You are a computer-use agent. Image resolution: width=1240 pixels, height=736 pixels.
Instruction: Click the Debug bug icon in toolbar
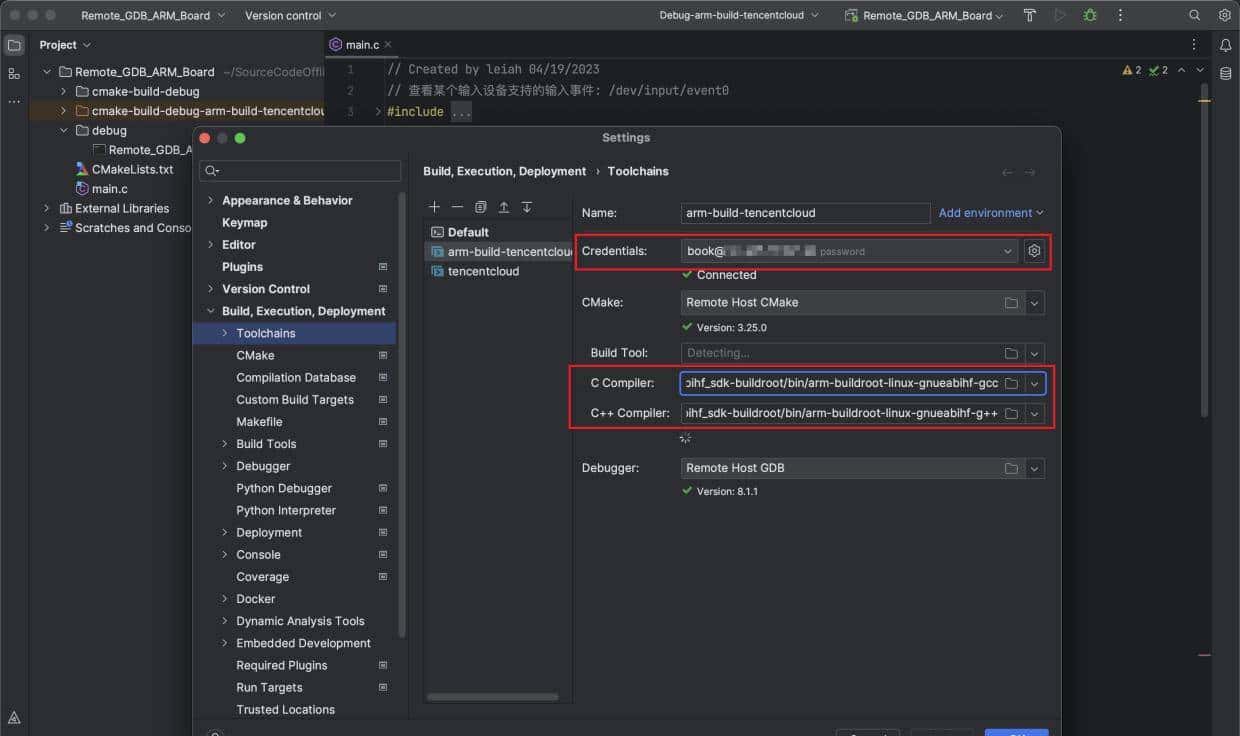click(x=1089, y=15)
